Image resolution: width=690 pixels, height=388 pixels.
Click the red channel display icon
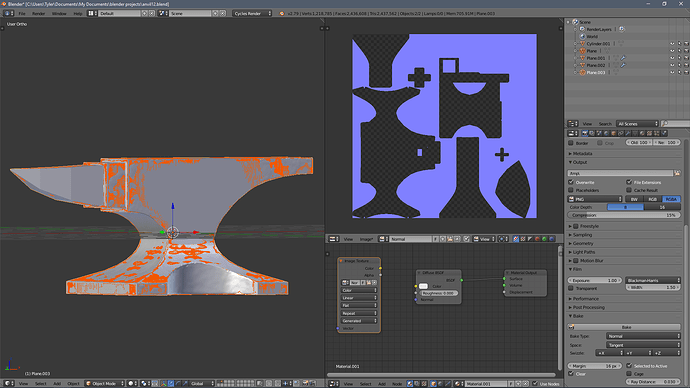click(537, 239)
